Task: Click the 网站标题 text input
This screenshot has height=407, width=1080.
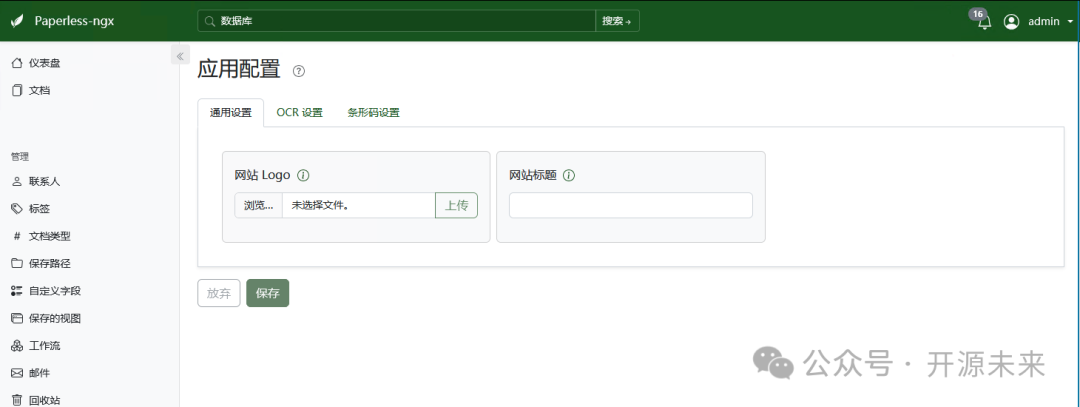Action: coord(631,205)
